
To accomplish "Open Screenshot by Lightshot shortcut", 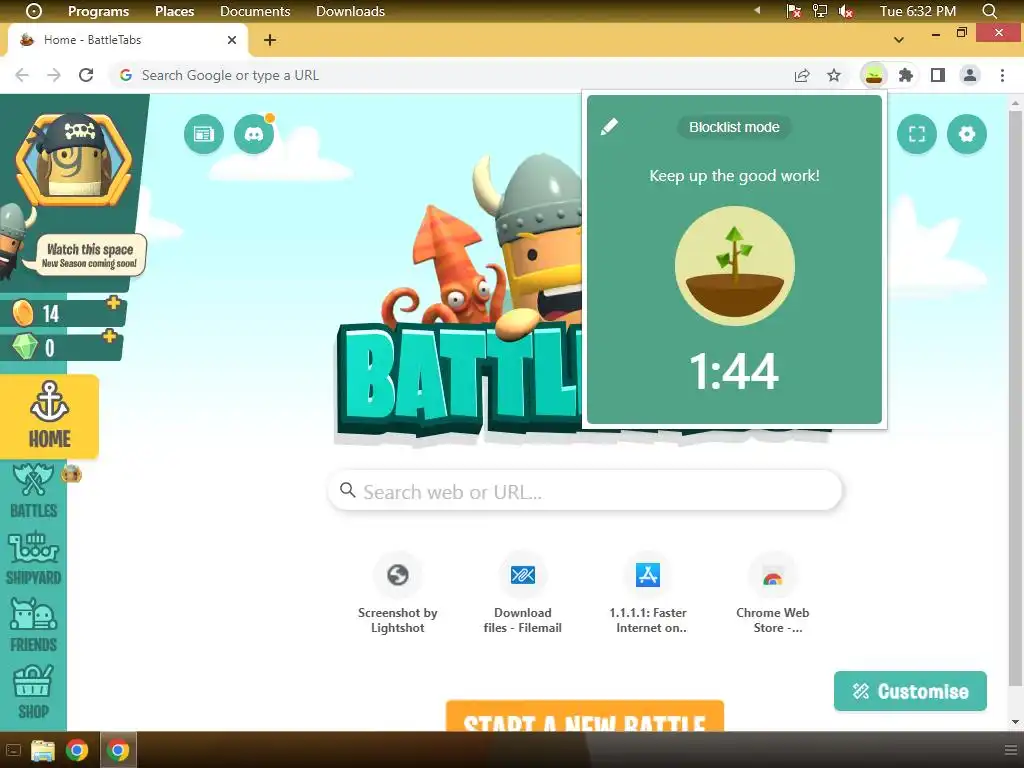I will pos(398,595).
